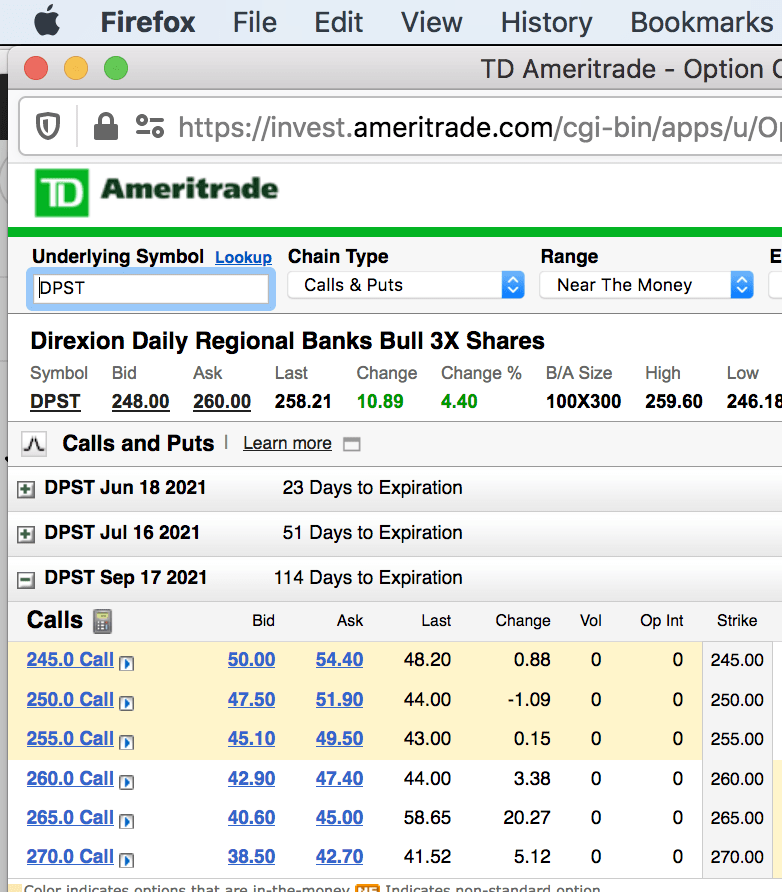Click the TD Ameritrade logo
The image size is (782, 892).
pyautogui.click(x=156, y=192)
